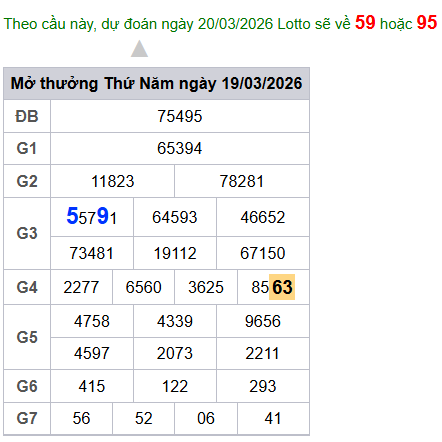The width and height of the screenshot is (442, 442).
Task: Select the G5 number 2073
Action: 175,353
